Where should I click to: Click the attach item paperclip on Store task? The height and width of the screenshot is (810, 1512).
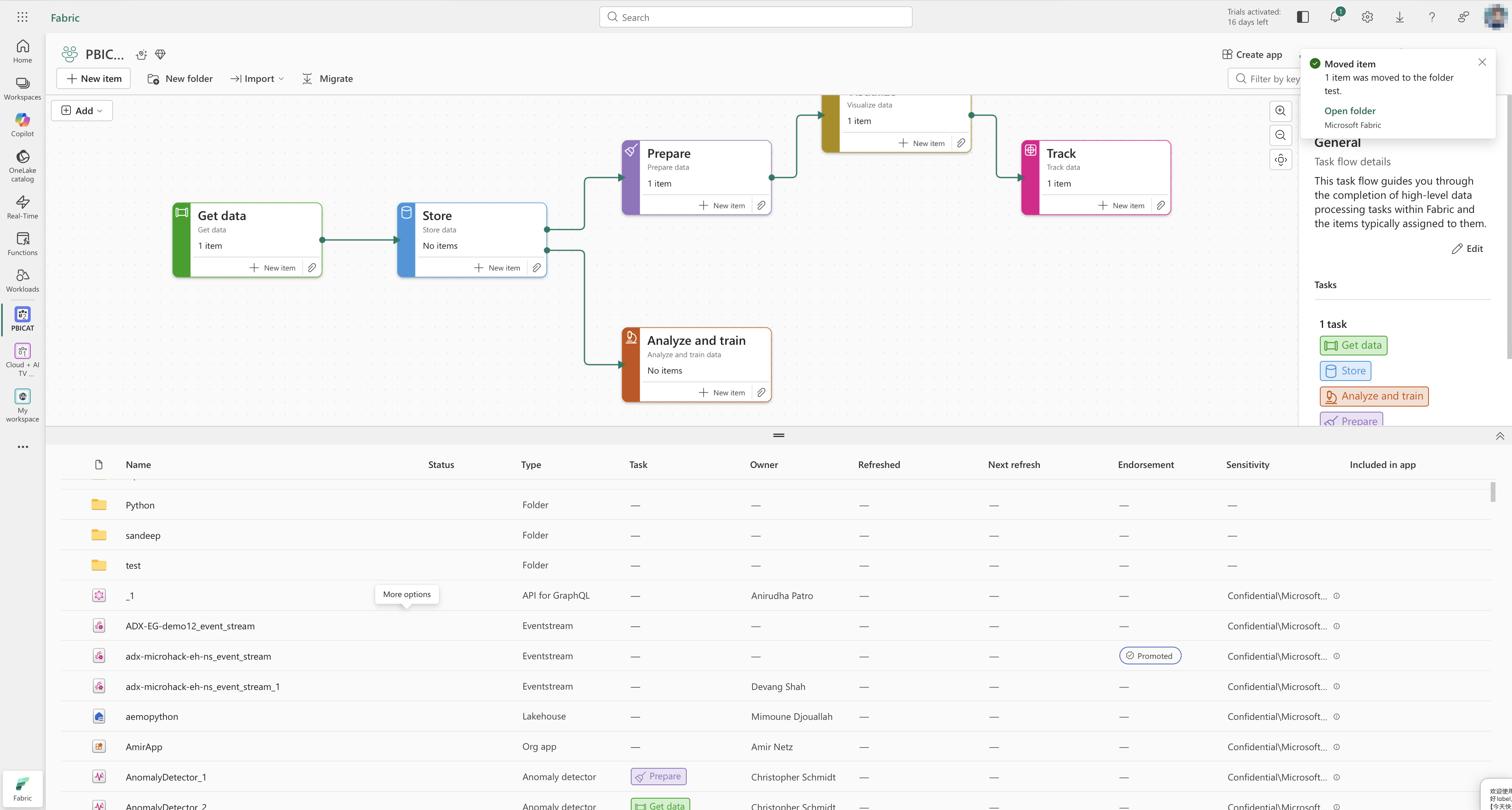pos(536,268)
